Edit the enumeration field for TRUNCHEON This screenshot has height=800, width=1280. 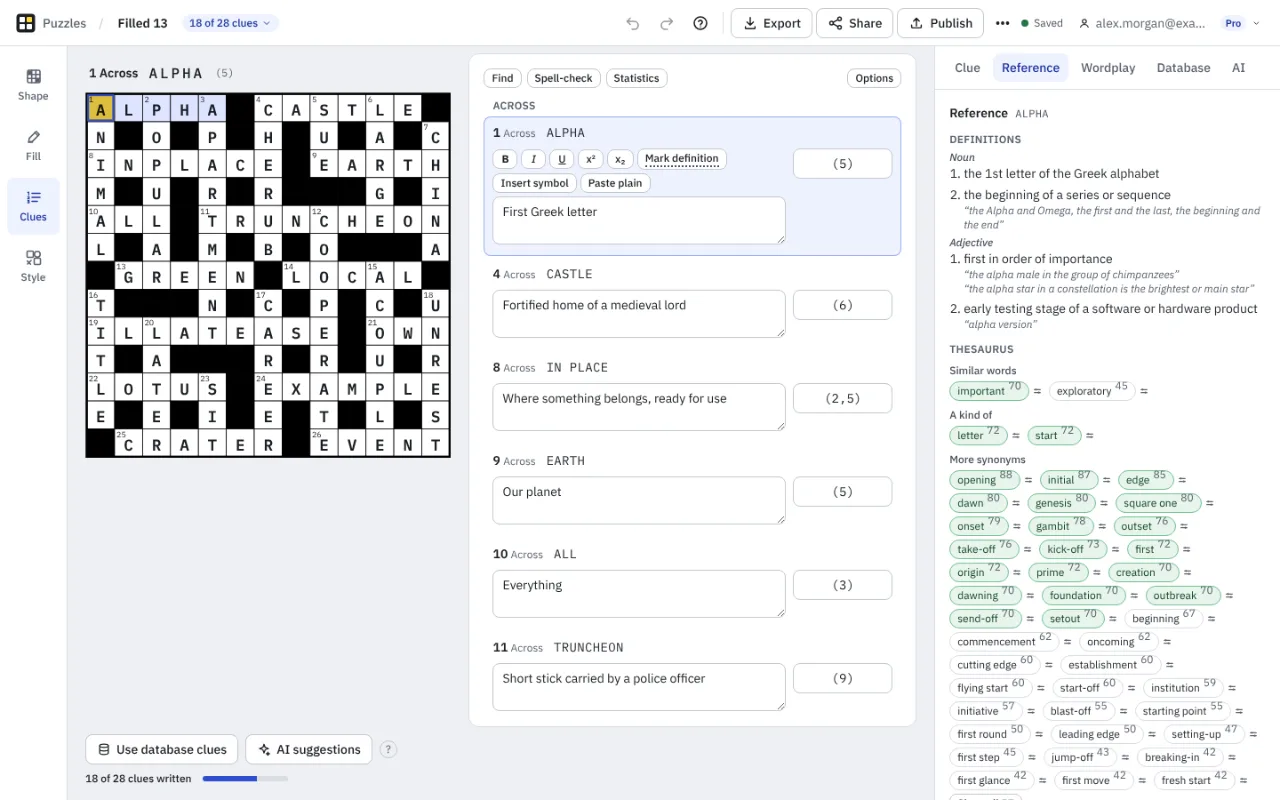click(x=843, y=678)
